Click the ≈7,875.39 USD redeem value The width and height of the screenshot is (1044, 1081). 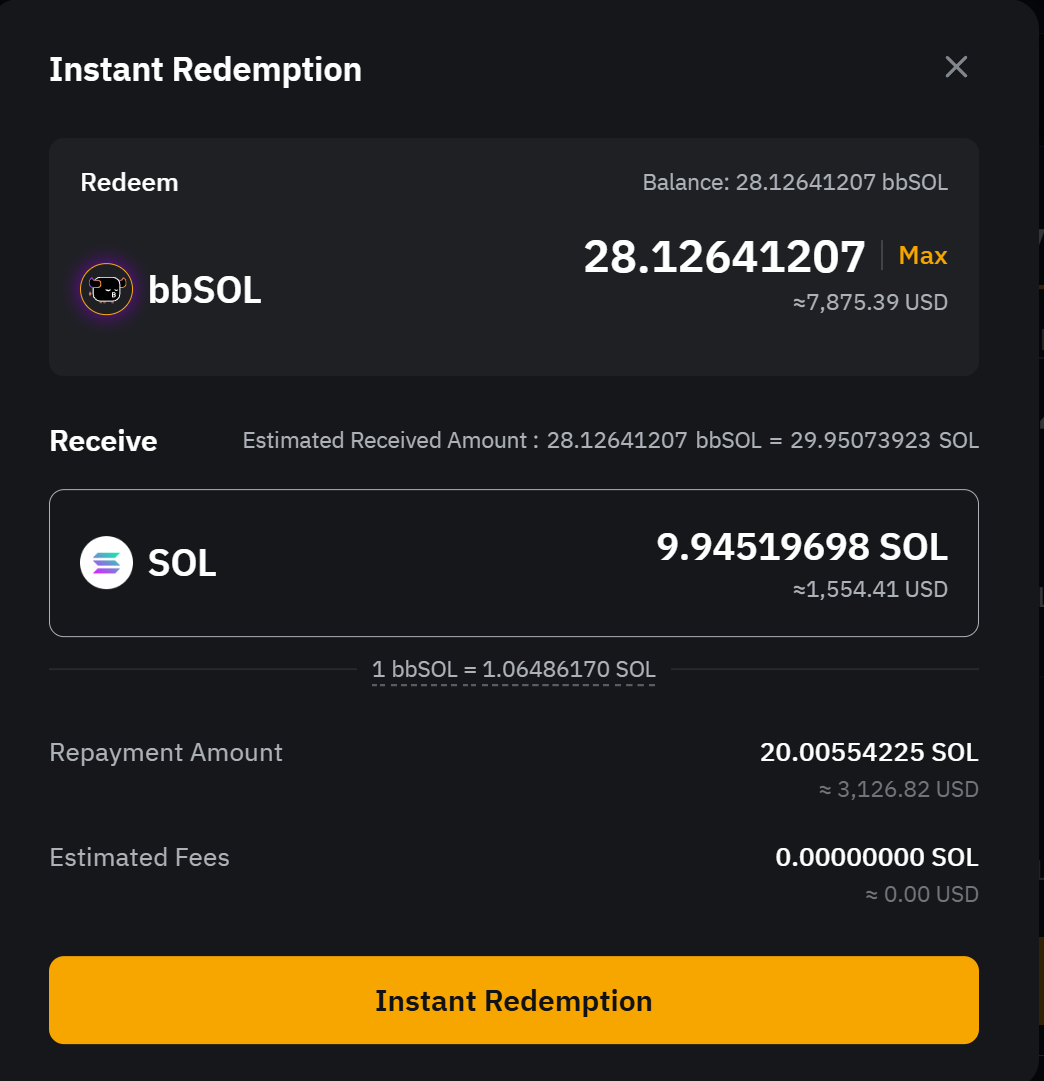coord(870,302)
